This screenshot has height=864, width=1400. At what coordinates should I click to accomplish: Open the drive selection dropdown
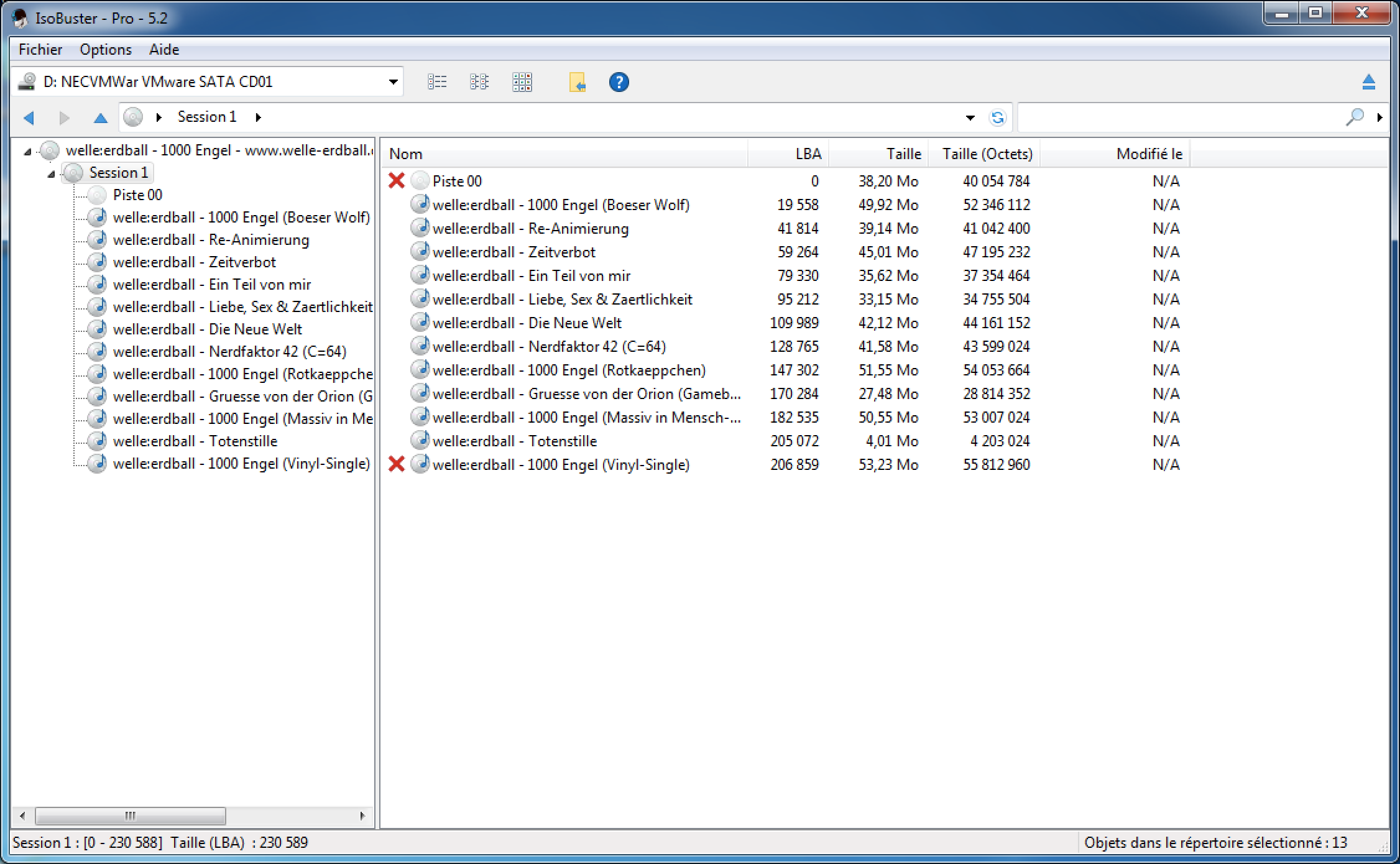pos(393,82)
